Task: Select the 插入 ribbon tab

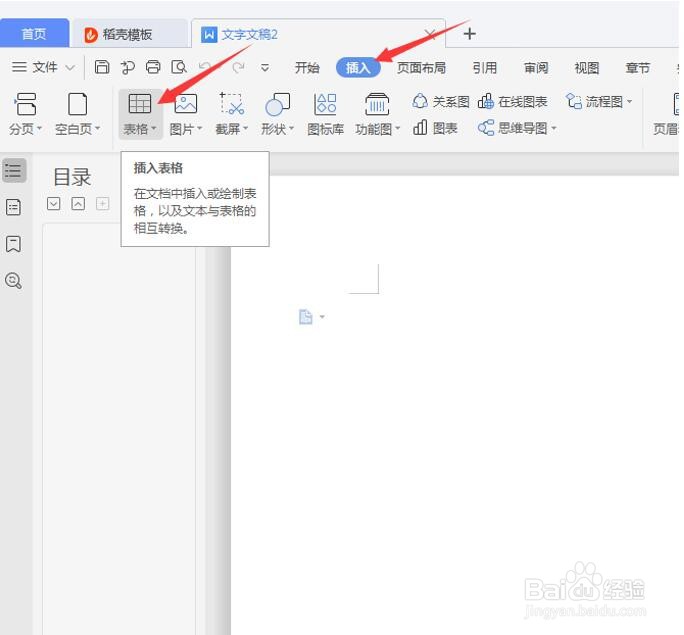Action: [x=358, y=68]
